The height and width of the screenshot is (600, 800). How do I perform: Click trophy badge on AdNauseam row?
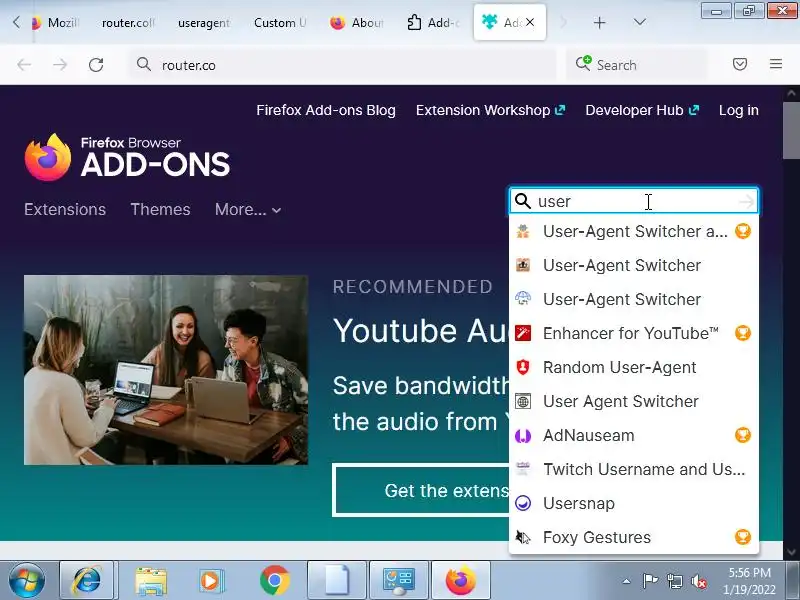pyautogui.click(x=743, y=435)
